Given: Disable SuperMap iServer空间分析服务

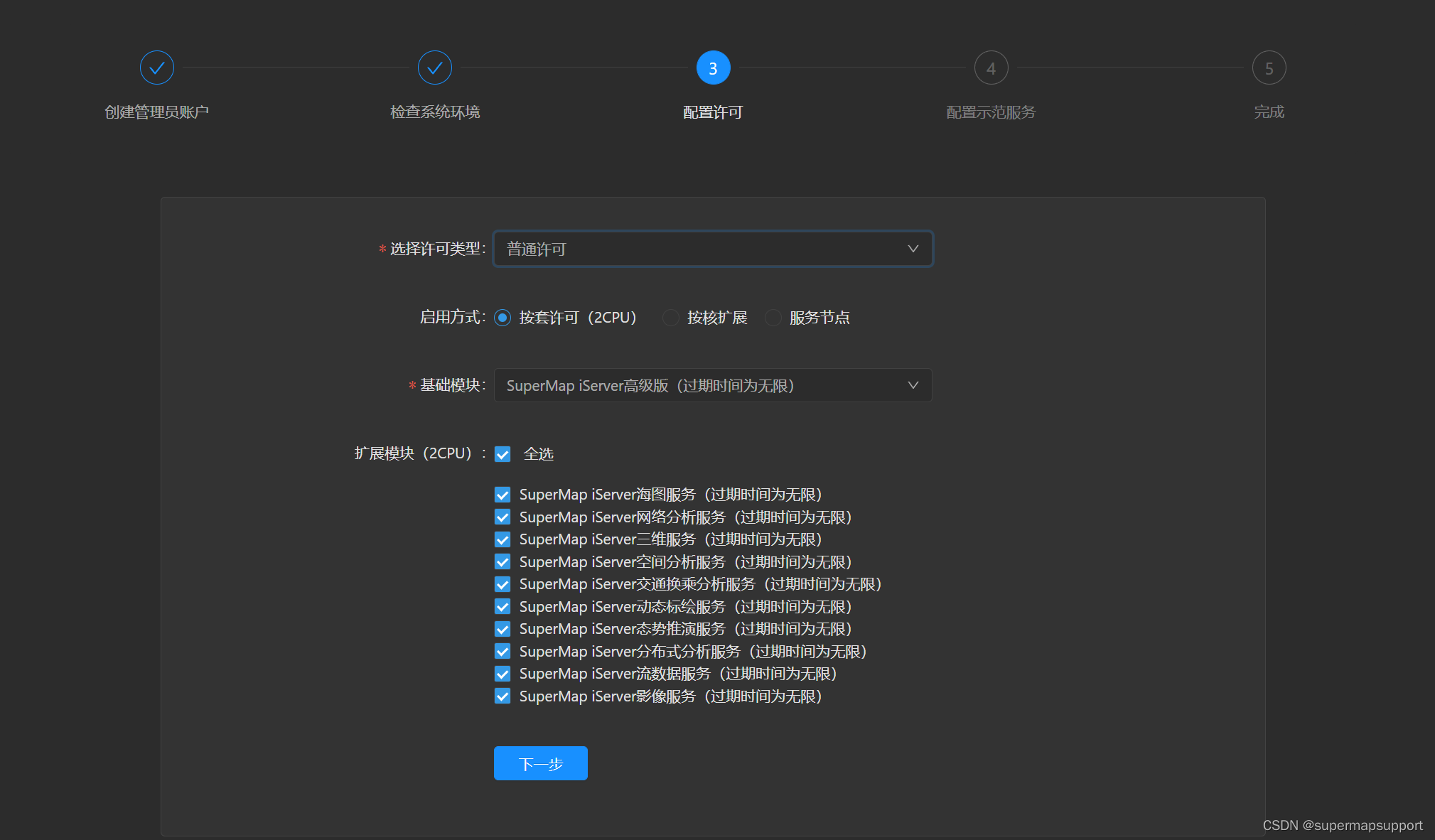Looking at the screenshot, I should click(502, 561).
